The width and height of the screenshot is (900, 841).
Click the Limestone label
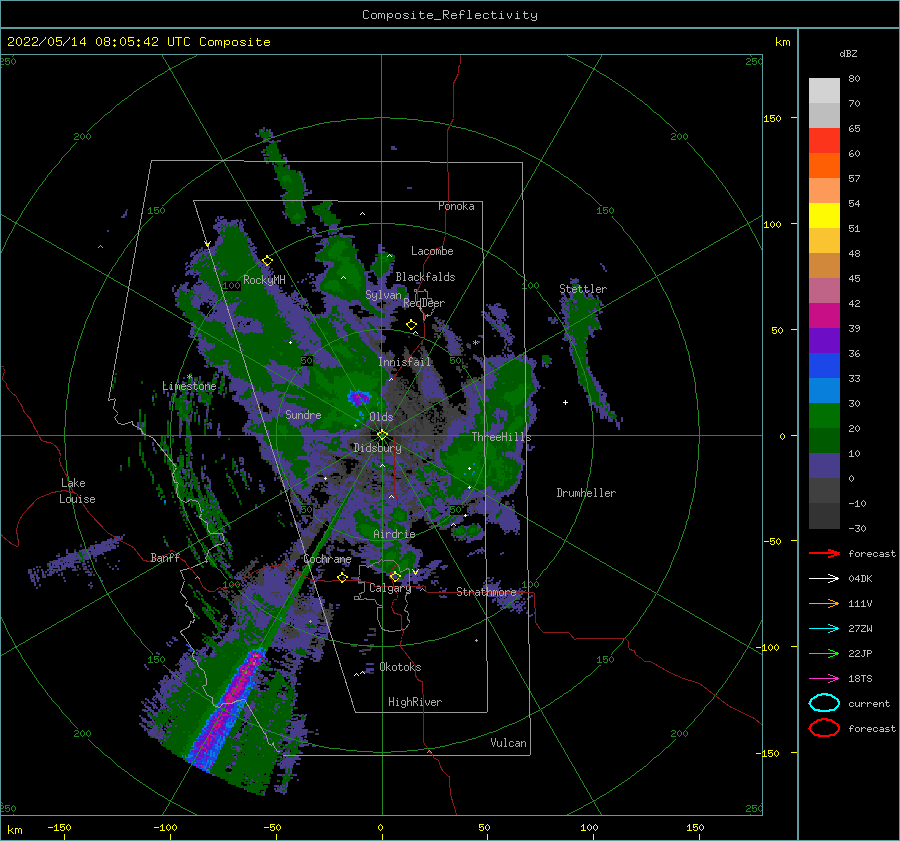click(189, 386)
